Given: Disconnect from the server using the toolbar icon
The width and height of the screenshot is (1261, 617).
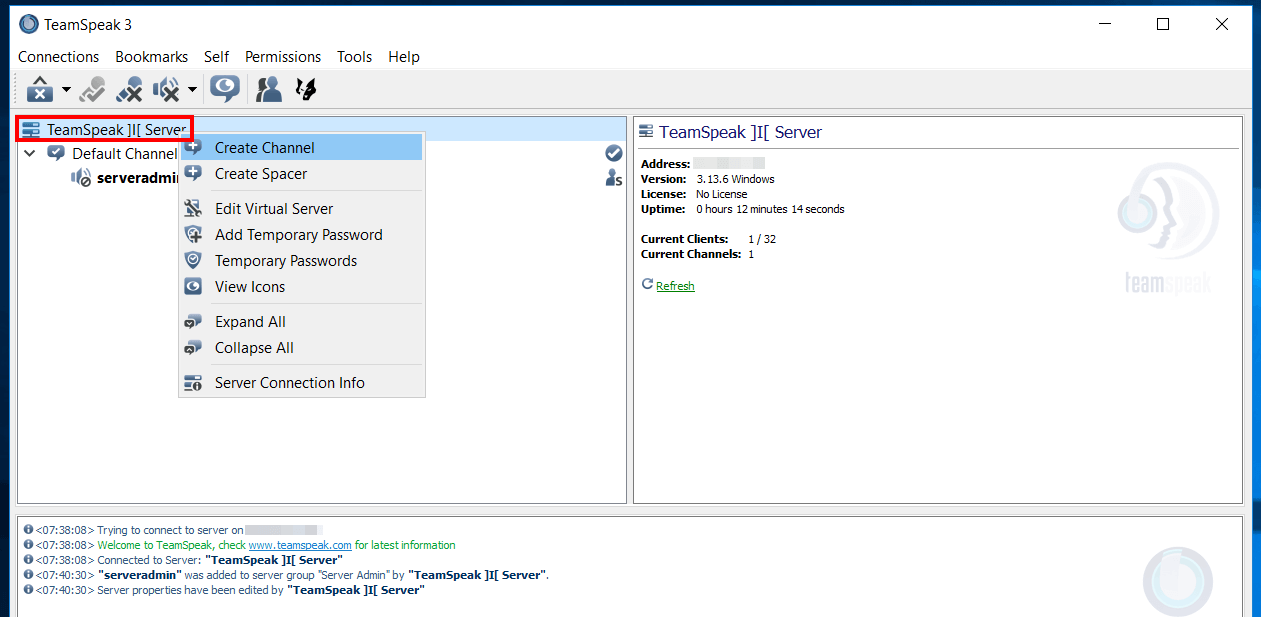Looking at the screenshot, I should (x=40, y=89).
